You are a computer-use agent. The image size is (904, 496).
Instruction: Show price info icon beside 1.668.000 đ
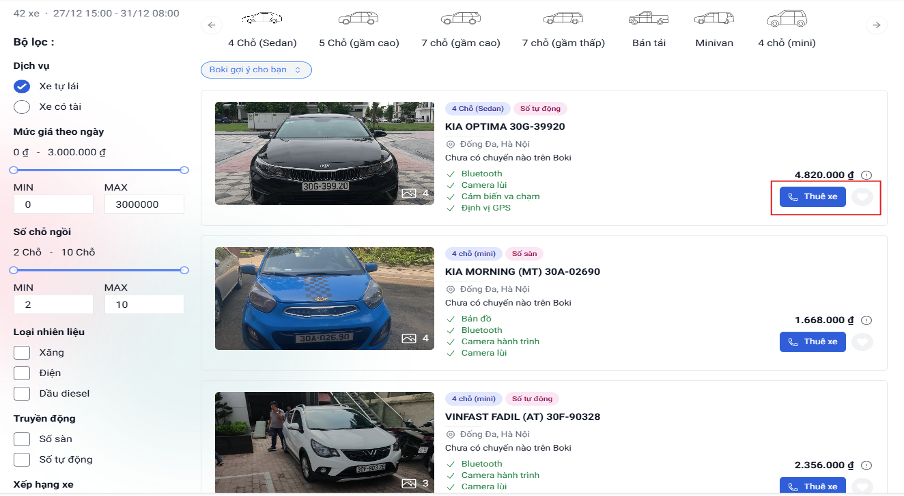pyautogui.click(x=867, y=321)
